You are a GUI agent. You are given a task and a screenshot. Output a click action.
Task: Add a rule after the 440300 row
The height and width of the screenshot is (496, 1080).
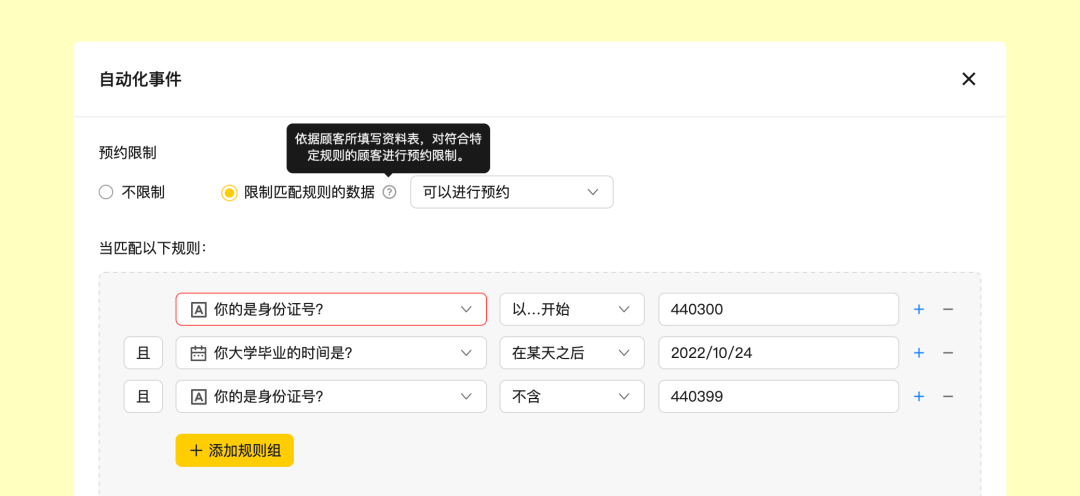pyautogui.click(x=918, y=309)
